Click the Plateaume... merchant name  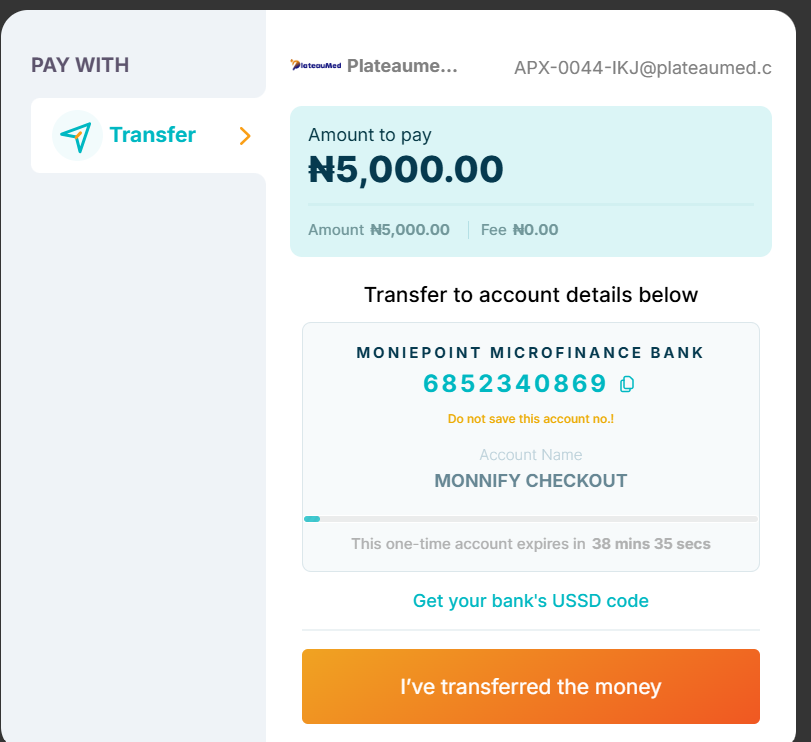coord(402,66)
